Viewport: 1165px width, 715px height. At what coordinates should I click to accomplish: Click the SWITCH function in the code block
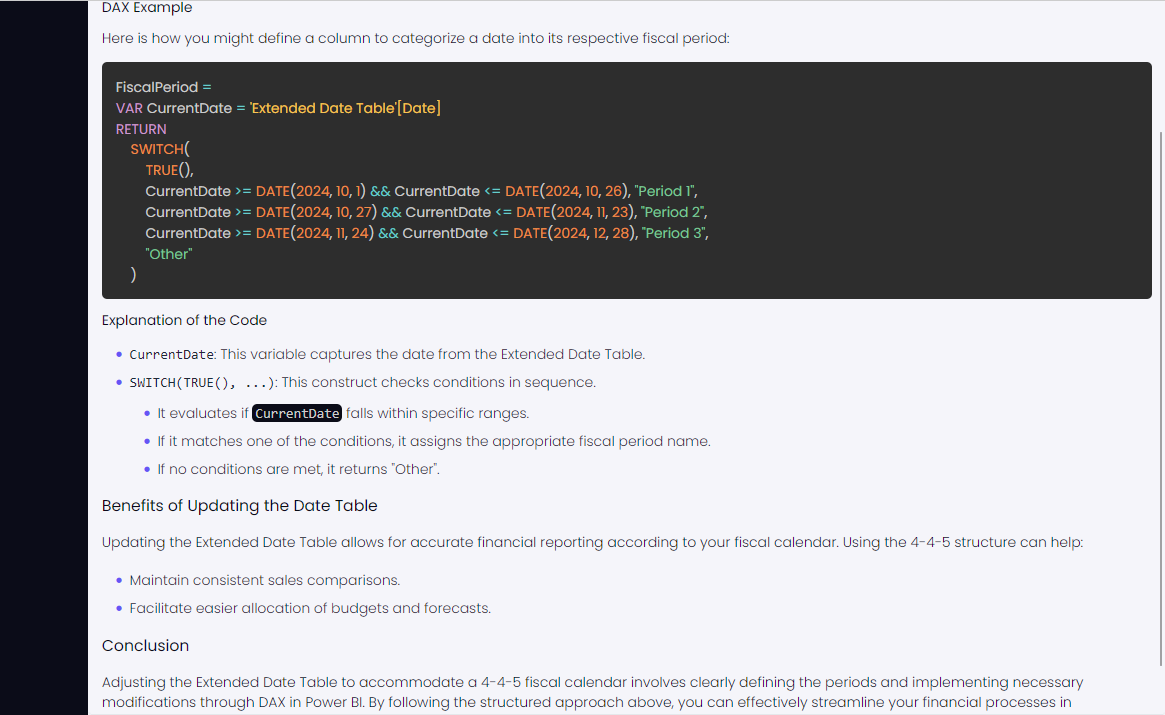pyautogui.click(x=157, y=149)
